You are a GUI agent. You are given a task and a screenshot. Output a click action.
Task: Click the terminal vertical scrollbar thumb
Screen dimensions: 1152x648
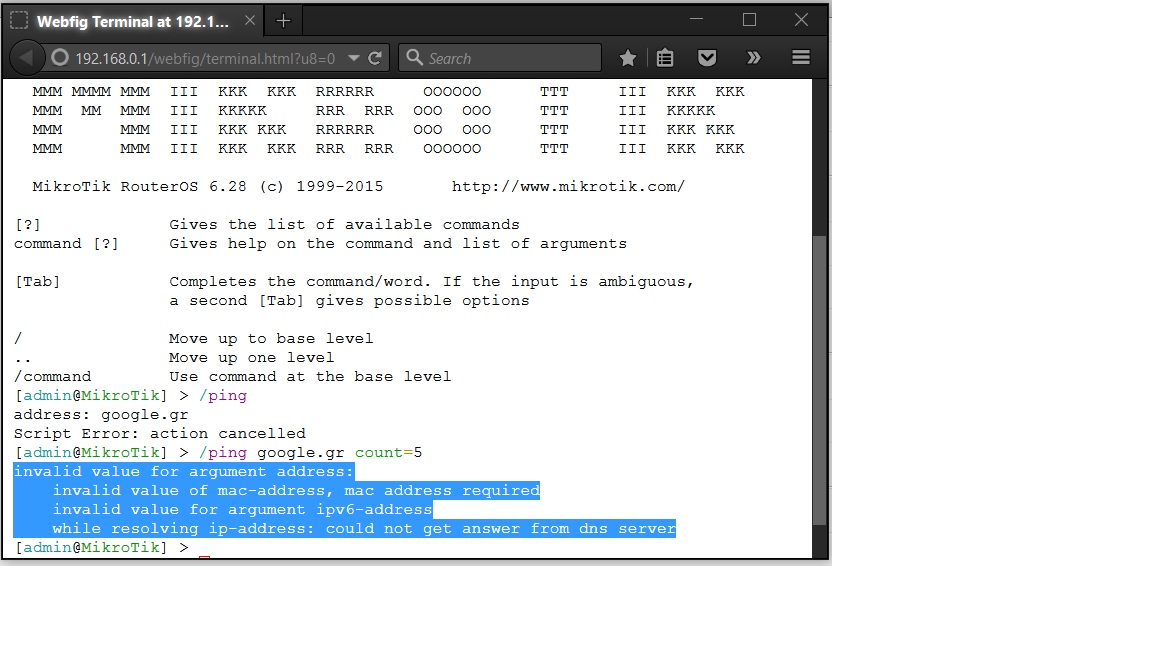point(820,381)
